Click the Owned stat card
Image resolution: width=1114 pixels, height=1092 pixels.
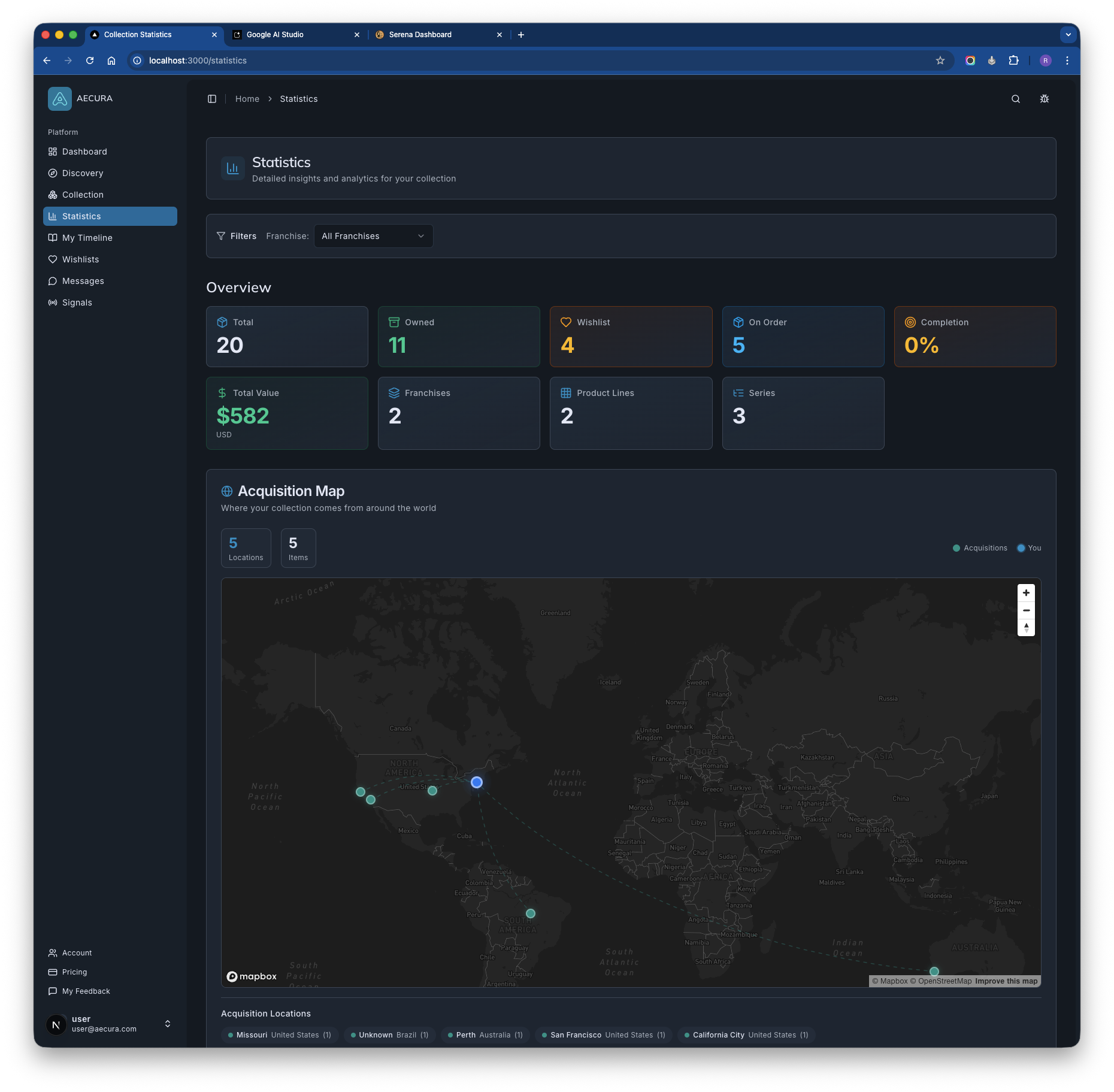click(x=459, y=337)
